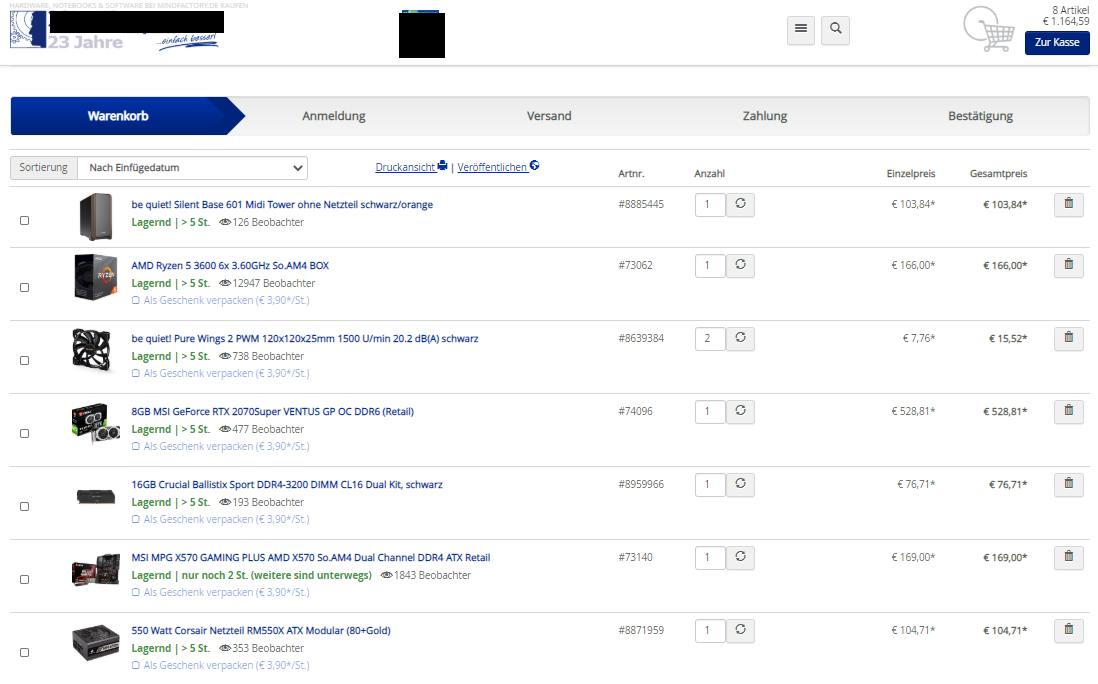Delete MSI MPG X570 board from cart
This screenshot has width=1098, height=684.
tap(1069, 557)
